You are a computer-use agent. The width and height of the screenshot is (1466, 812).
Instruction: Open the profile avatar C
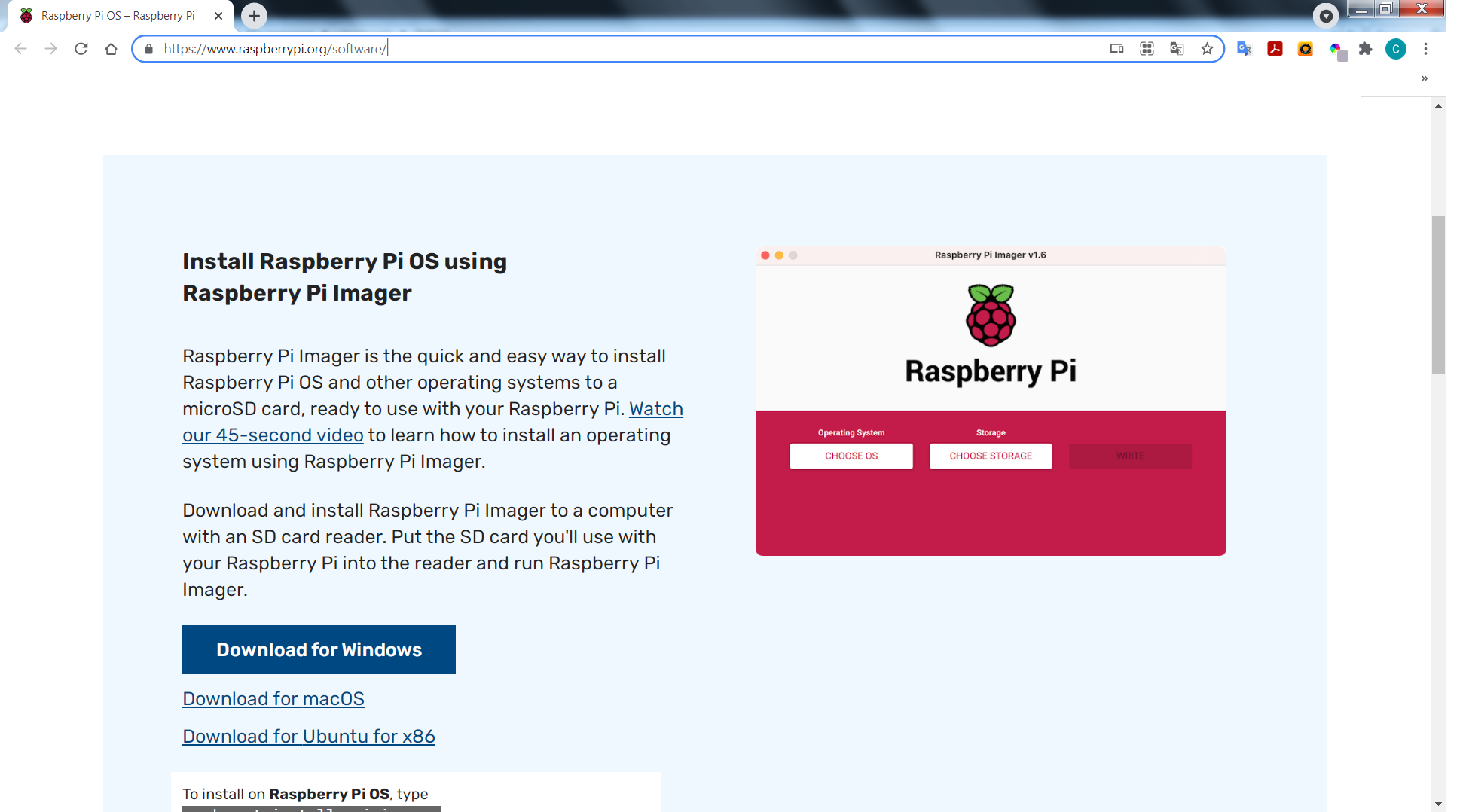[x=1395, y=49]
